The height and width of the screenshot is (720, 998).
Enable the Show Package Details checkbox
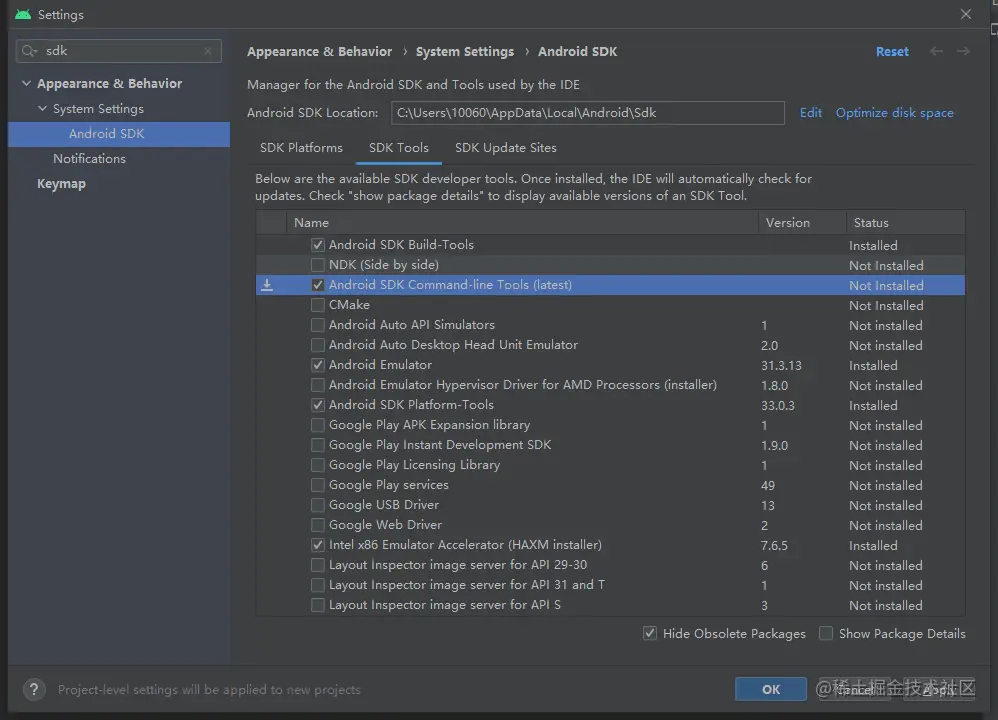click(x=826, y=633)
